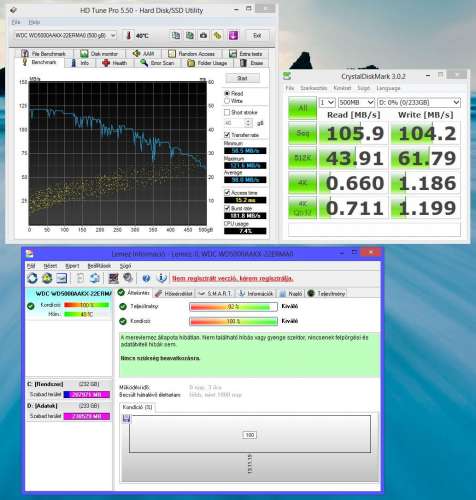Enable the Short stroke checkbox
Screen dimensions: 476x500
227,112
